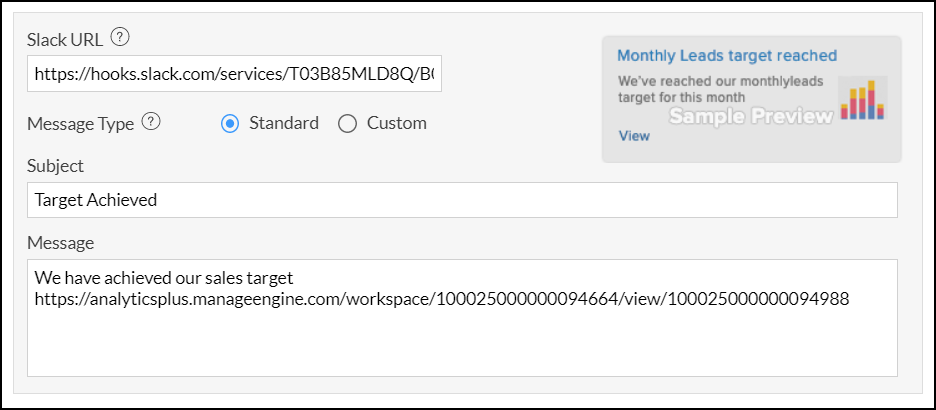The height and width of the screenshot is (410, 936).
Task: Click the empty area of the Message box
Action: click(x=462, y=345)
